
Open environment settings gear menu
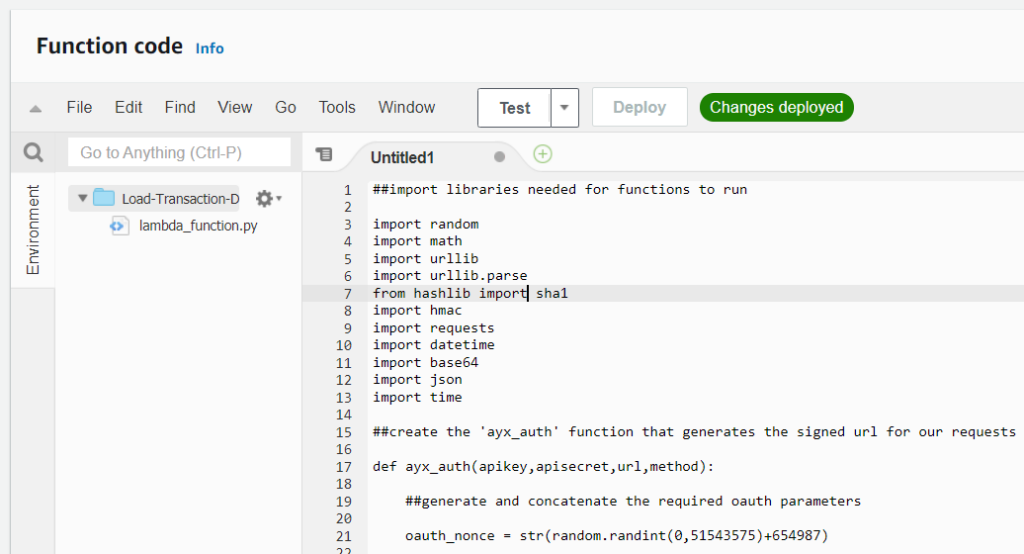point(268,199)
